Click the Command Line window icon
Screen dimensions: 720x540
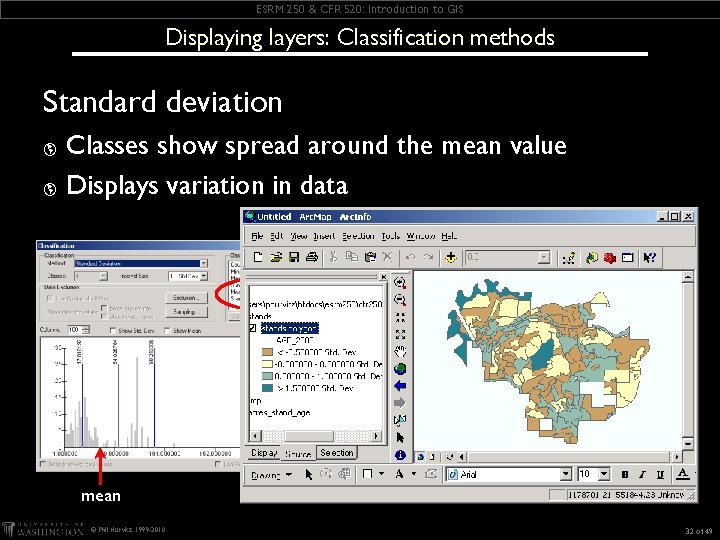627,258
